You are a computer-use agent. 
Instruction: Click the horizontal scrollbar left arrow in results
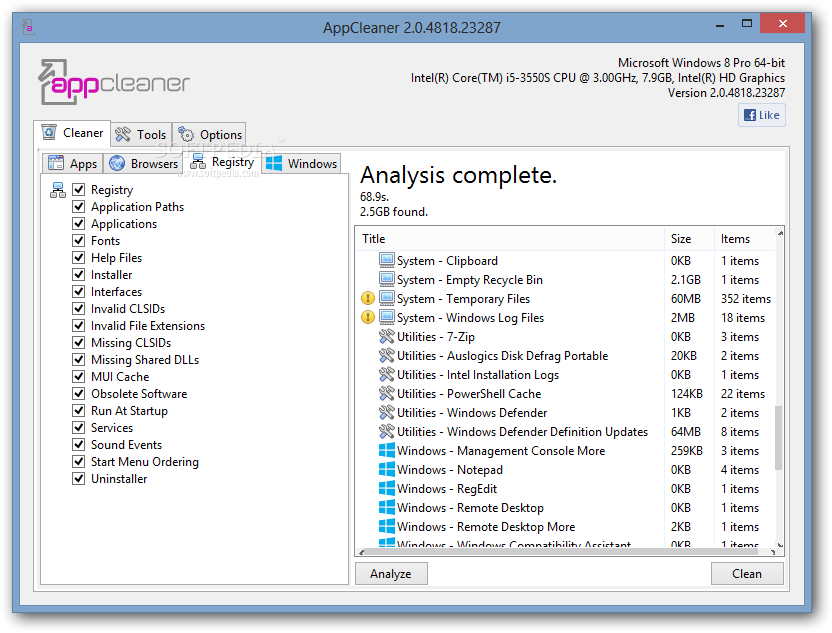coord(361,552)
